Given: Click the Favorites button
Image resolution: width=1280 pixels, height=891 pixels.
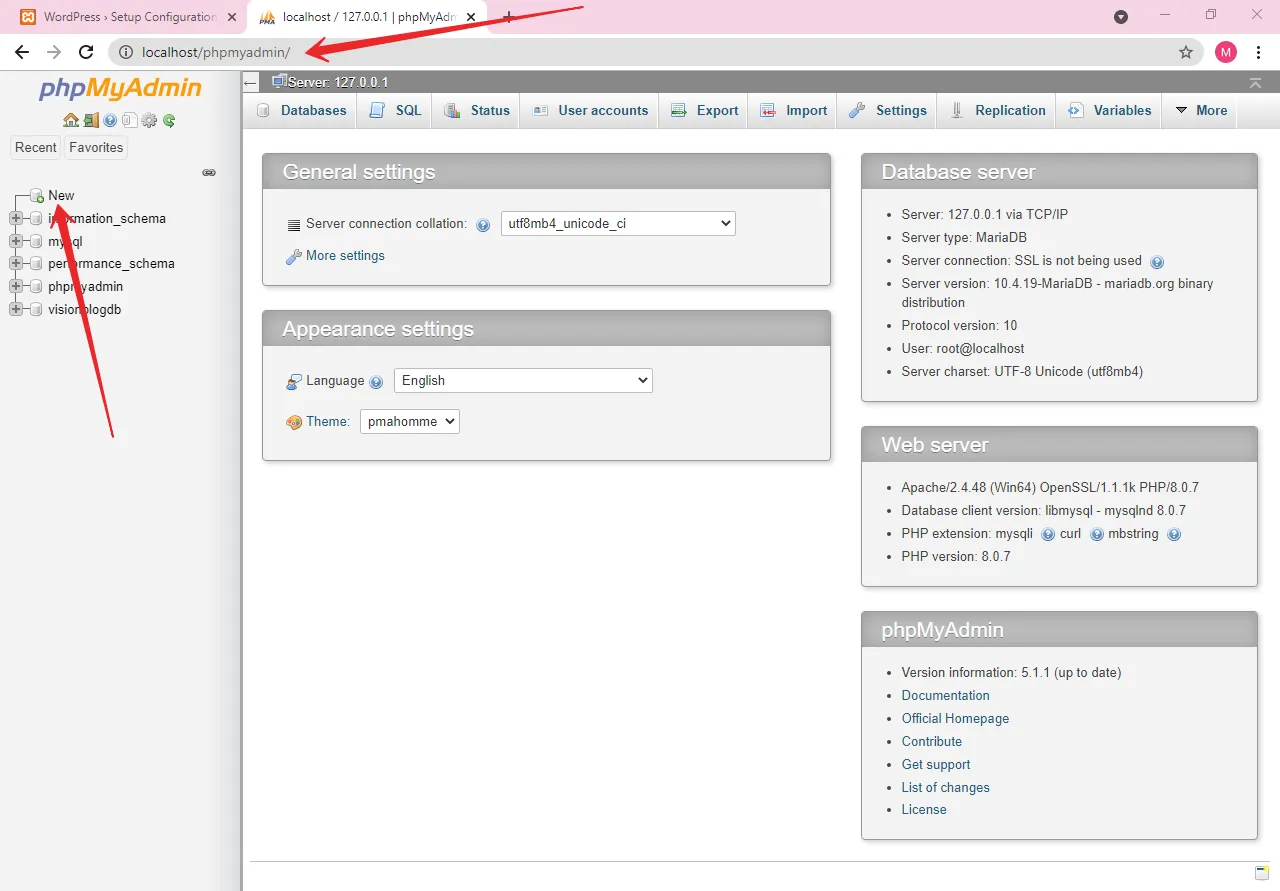Looking at the screenshot, I should 96,147.
